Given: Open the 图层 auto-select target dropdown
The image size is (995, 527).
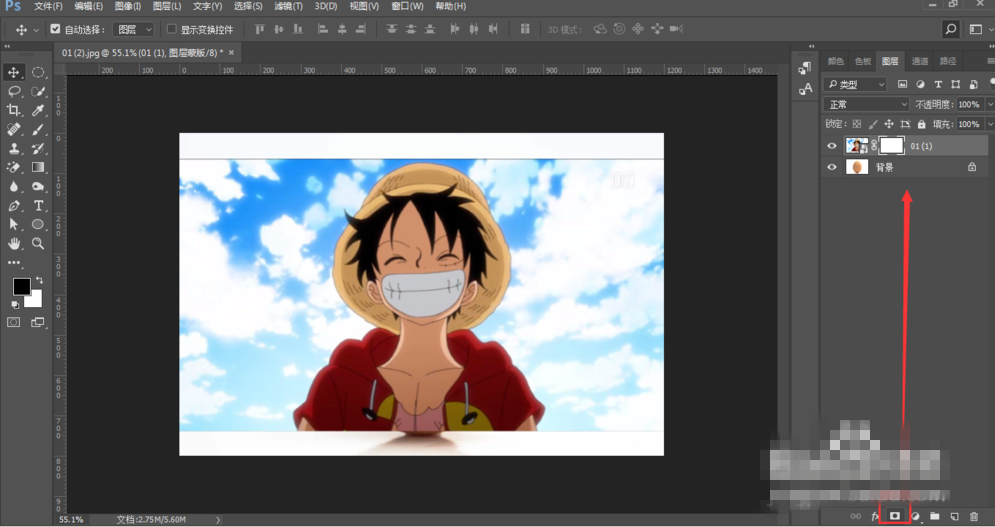Looking at the screenshot, I should tap(133, 30).
